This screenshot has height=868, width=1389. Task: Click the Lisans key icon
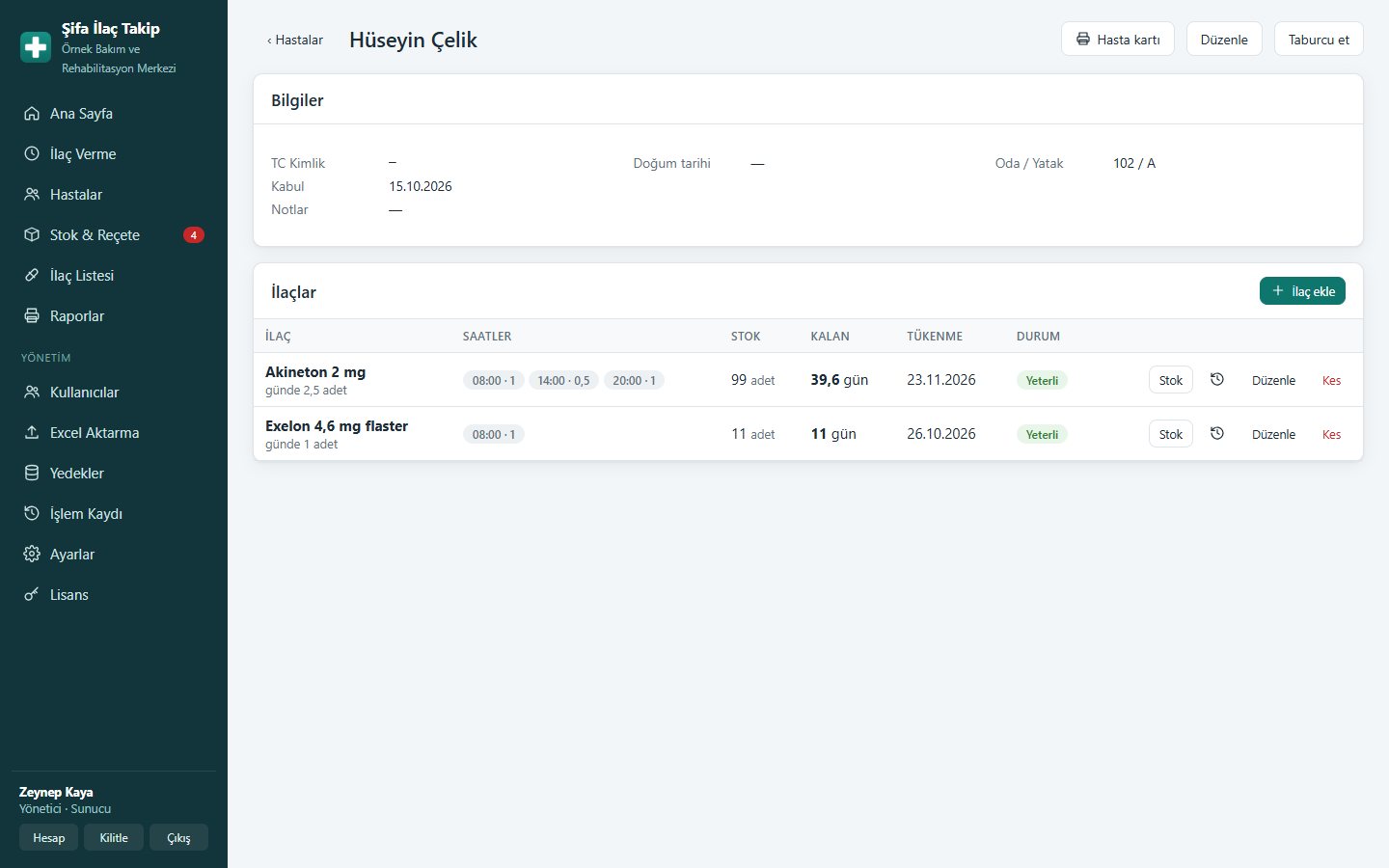32,595
